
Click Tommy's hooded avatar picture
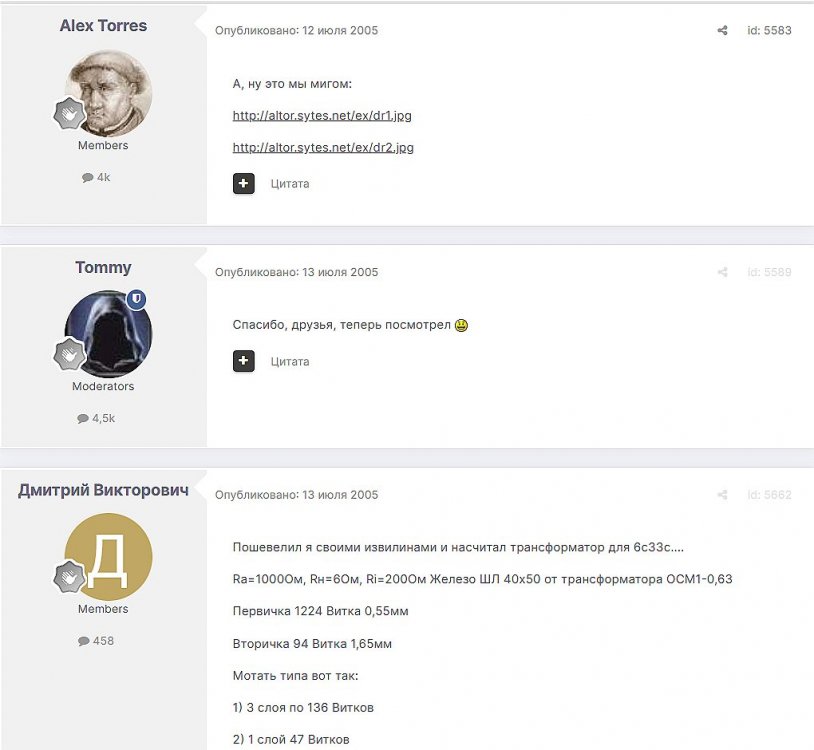coord(108,334)
